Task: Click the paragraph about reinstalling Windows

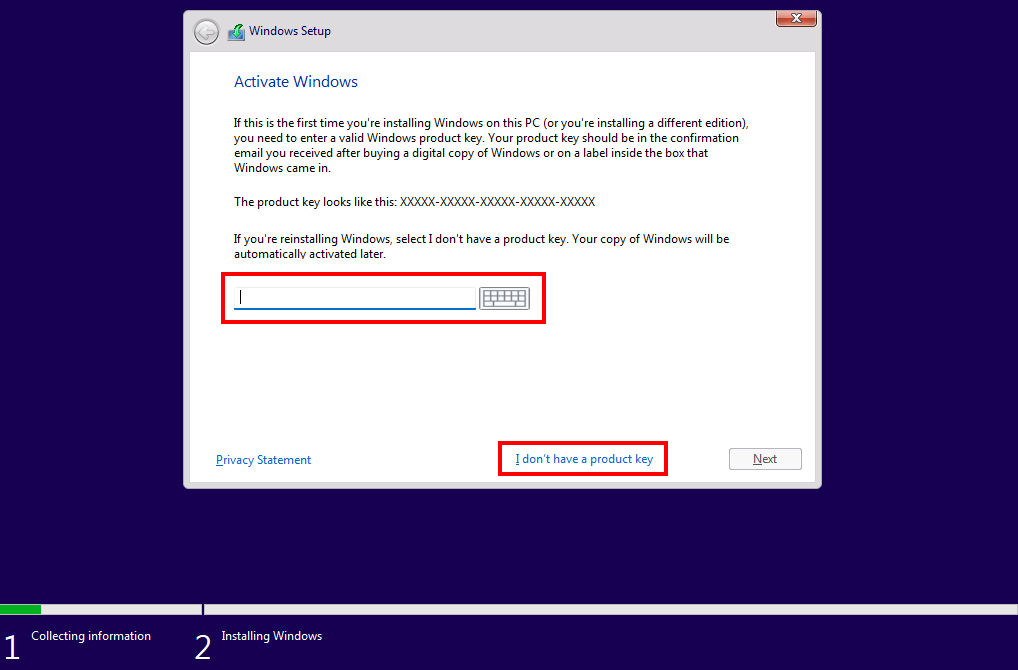Action: click(481, 246)
